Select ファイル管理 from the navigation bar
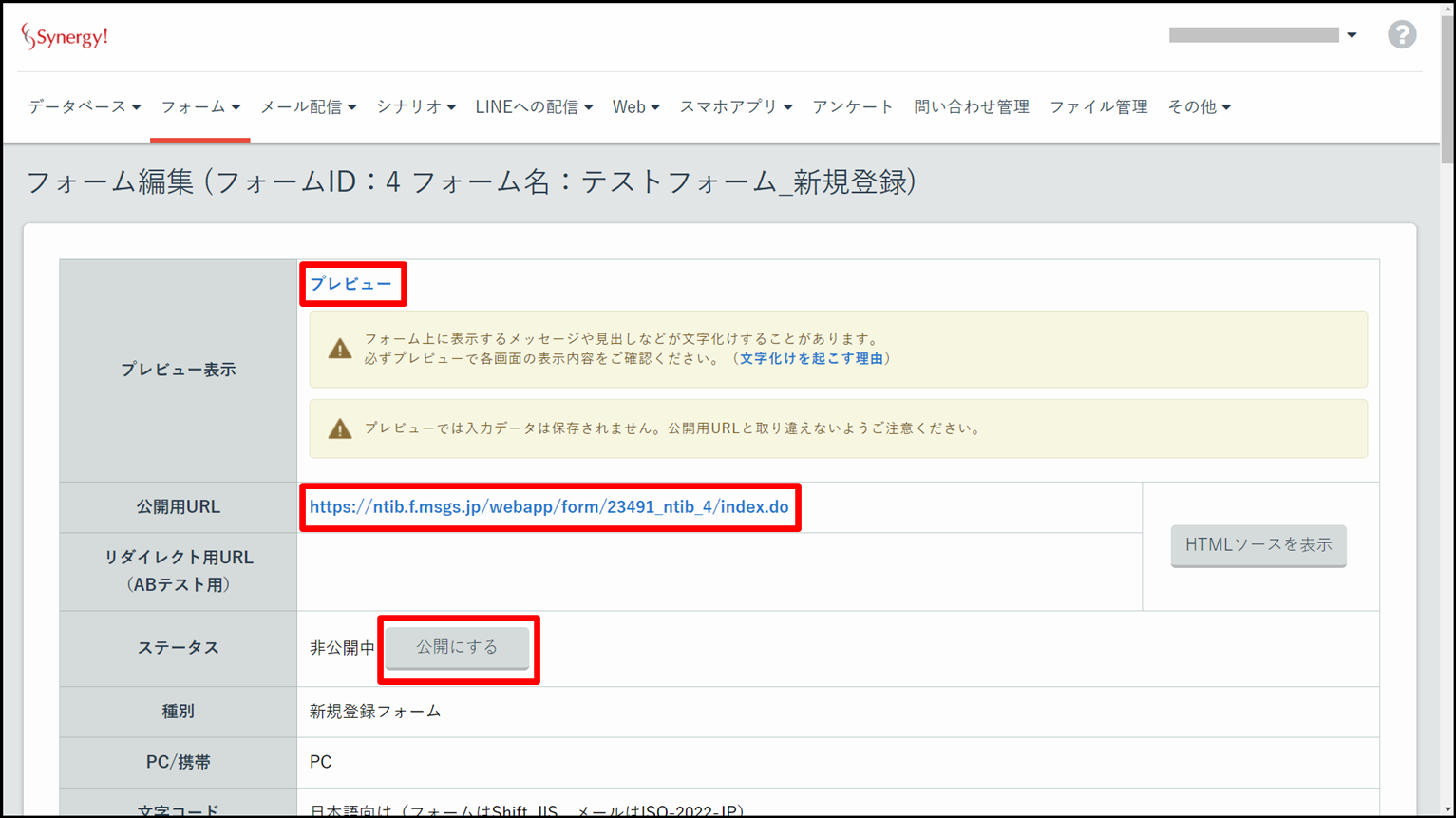 (x=1098, y=107)
